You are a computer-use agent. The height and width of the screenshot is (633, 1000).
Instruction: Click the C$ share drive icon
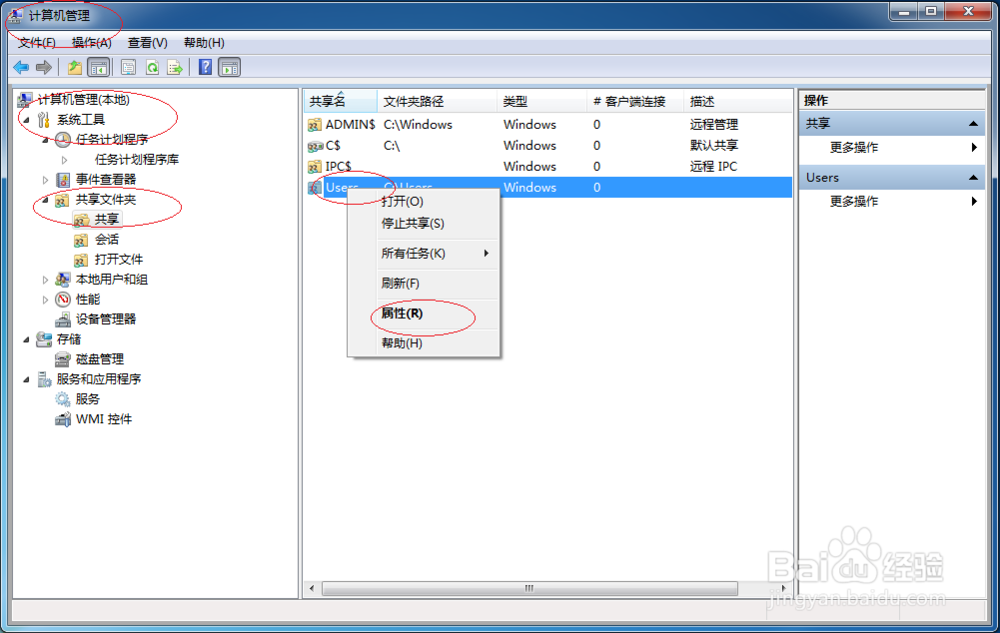315,146
